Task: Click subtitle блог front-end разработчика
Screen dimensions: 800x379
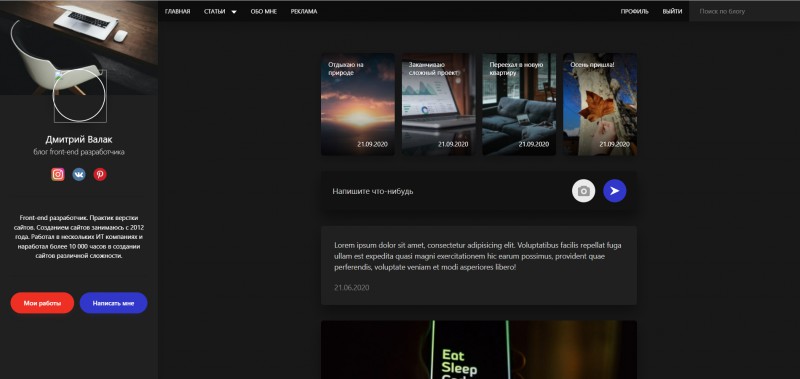Action: click(x=79, y=152)
